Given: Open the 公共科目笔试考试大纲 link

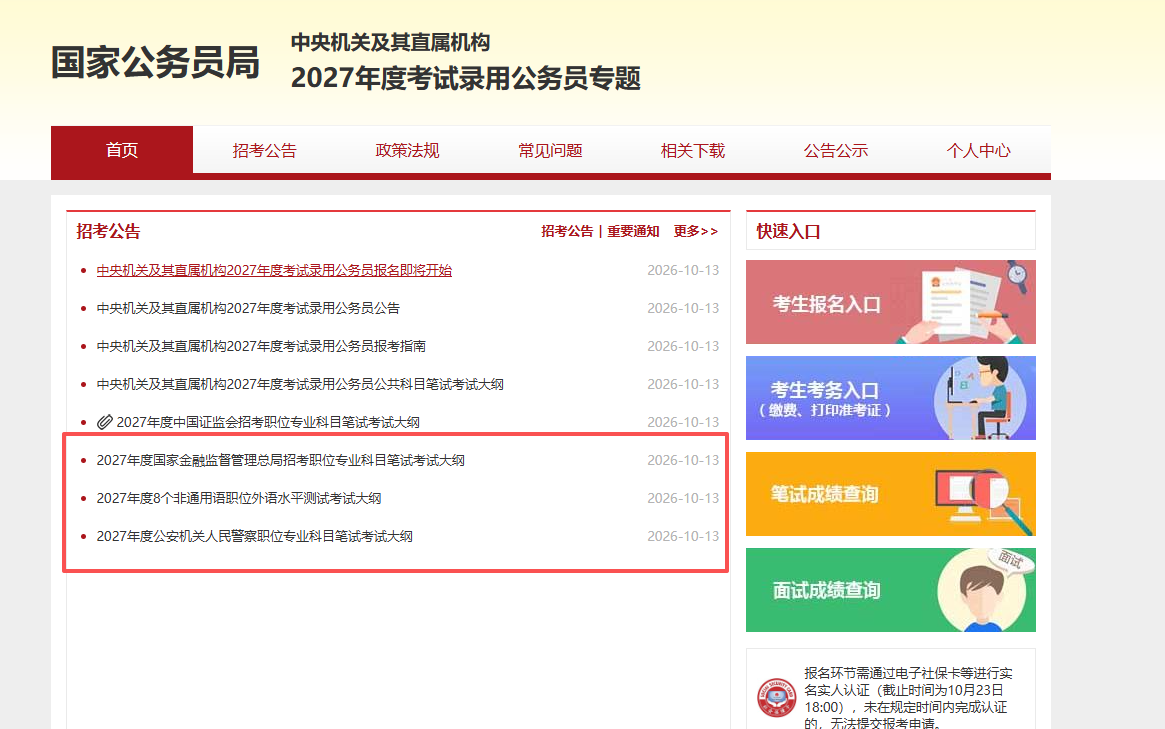Looking at the screenshot, I should point(300,384).
